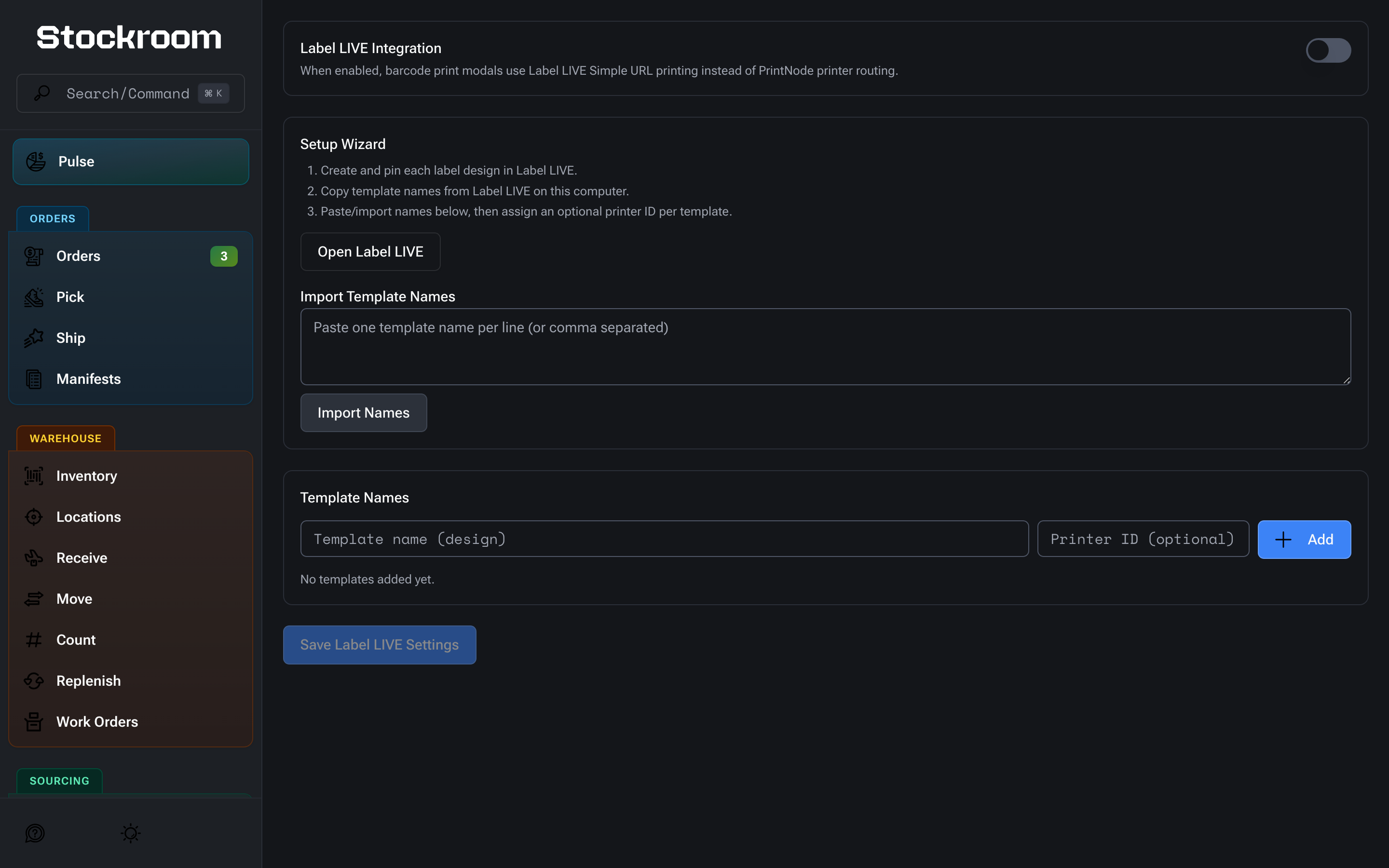Image resolution: width=1389 pixels, height=868 pixels.
Task: Click the Orders receipt icon
Action: [x=34, y=256]
